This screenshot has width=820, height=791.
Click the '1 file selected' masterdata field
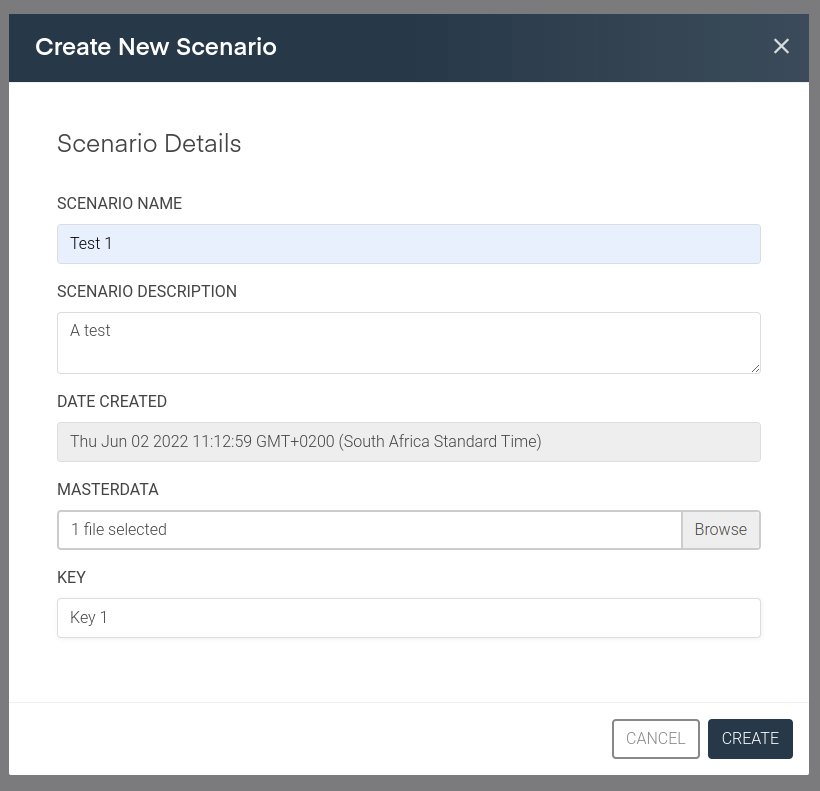pyautogui.click(x=369, y=530)
